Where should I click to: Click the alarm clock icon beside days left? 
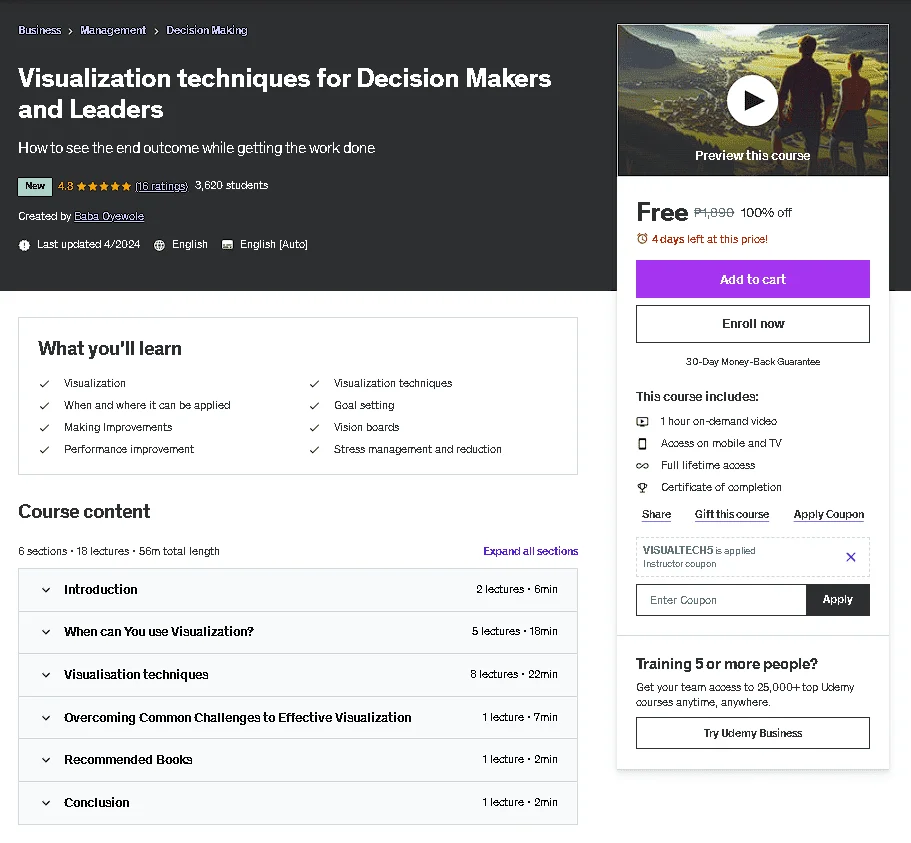pos(642,239)
